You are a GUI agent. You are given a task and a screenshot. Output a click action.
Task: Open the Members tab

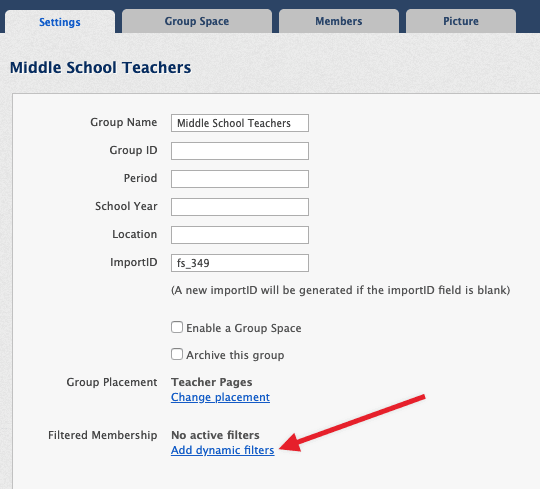coord(339,21)
